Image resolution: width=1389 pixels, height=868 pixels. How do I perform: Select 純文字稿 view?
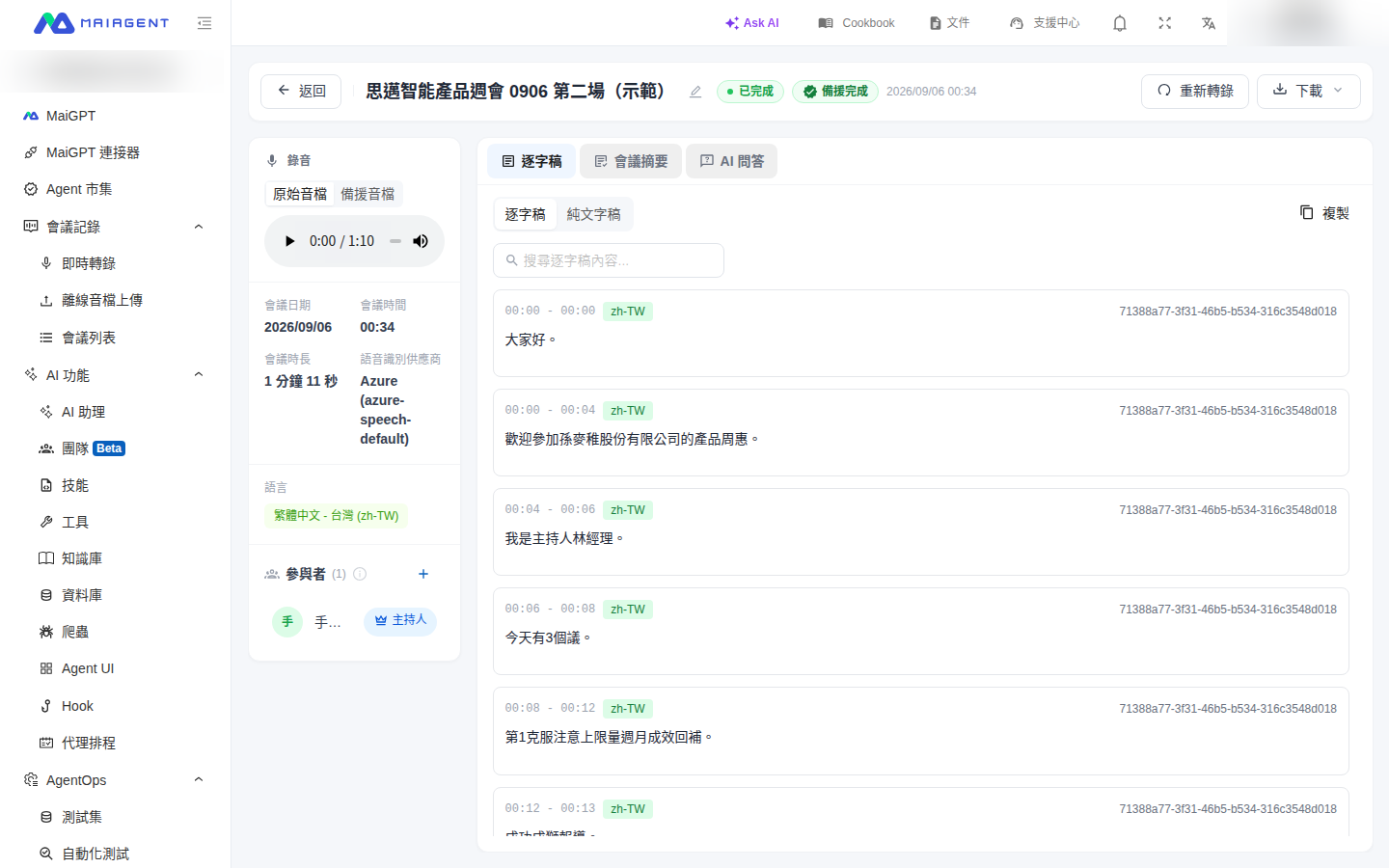click(x=594, y=214)
